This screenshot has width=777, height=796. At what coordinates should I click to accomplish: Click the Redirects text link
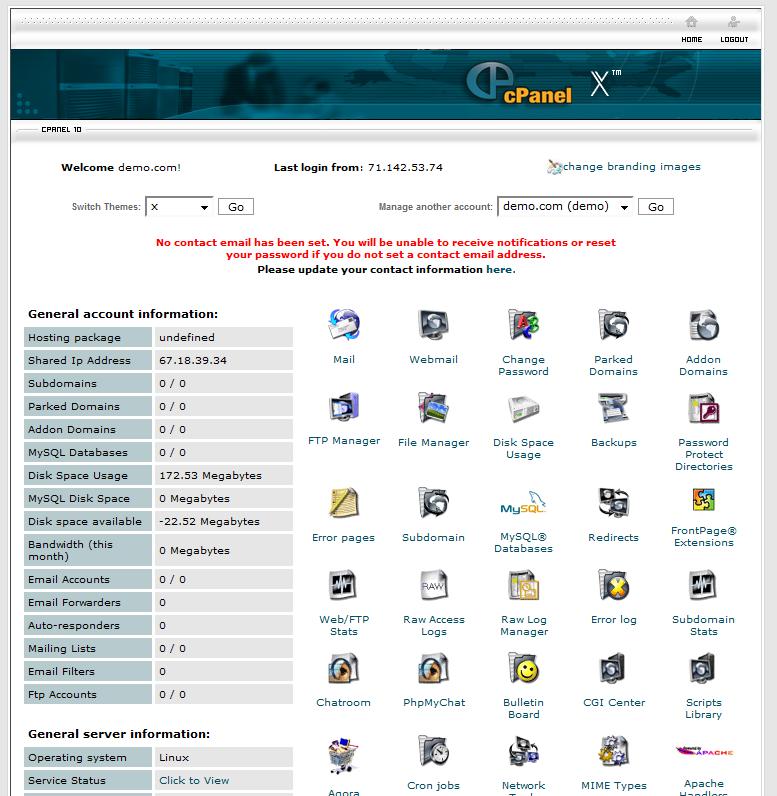coord(613,537)
